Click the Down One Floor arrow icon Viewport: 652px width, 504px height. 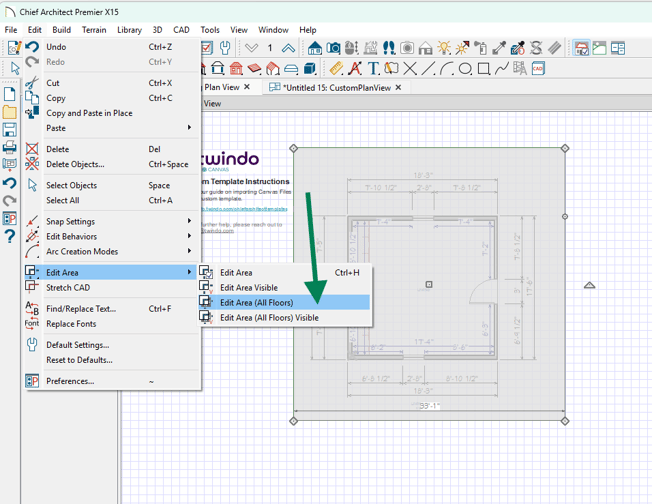pos(252,48)
